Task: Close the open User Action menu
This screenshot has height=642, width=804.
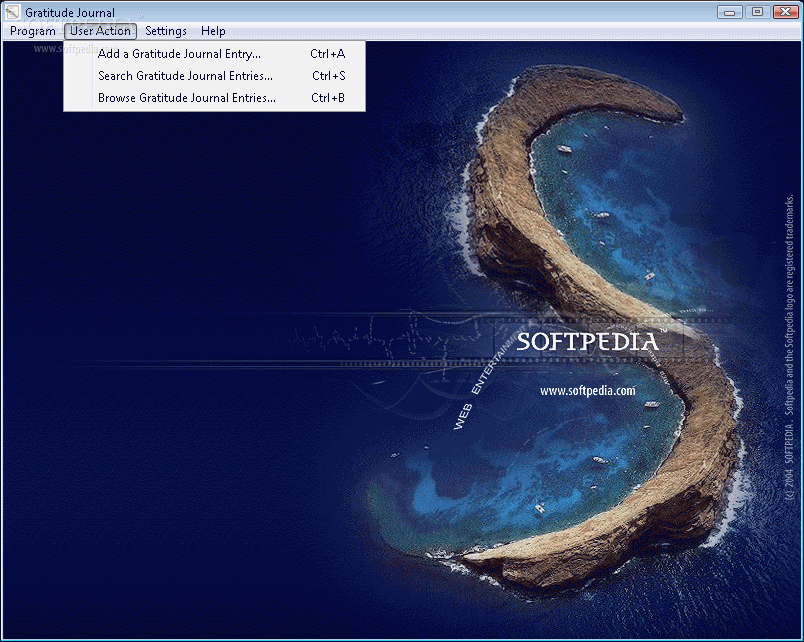Action: (100, 31)
